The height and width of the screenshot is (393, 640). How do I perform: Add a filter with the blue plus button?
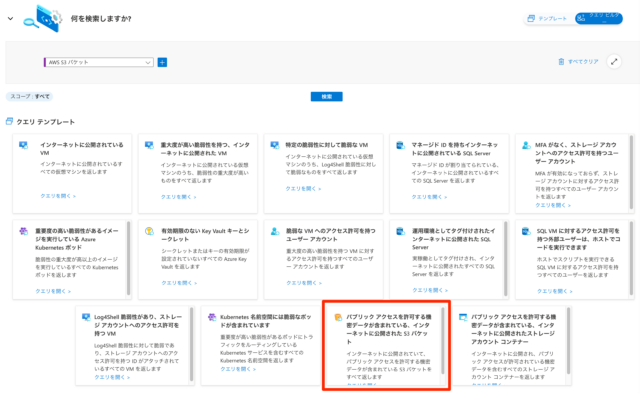[x=162, y=62]
